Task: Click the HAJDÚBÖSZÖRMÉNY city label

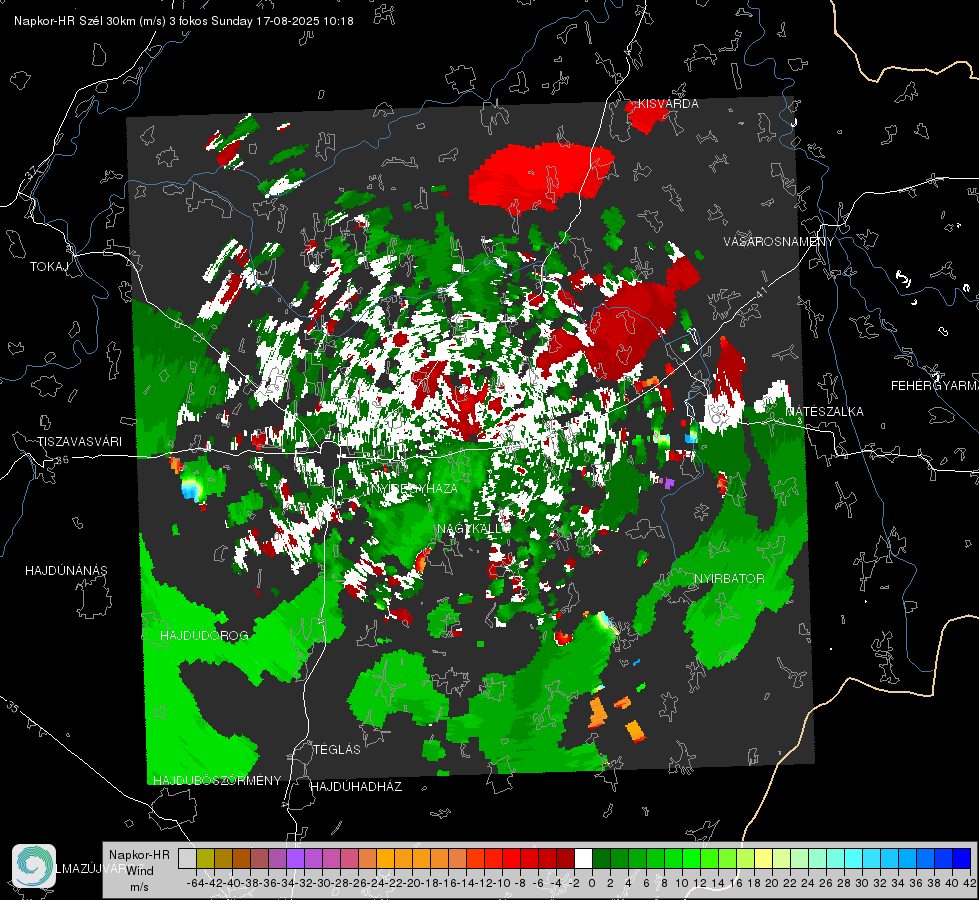Action: point(217,781)
